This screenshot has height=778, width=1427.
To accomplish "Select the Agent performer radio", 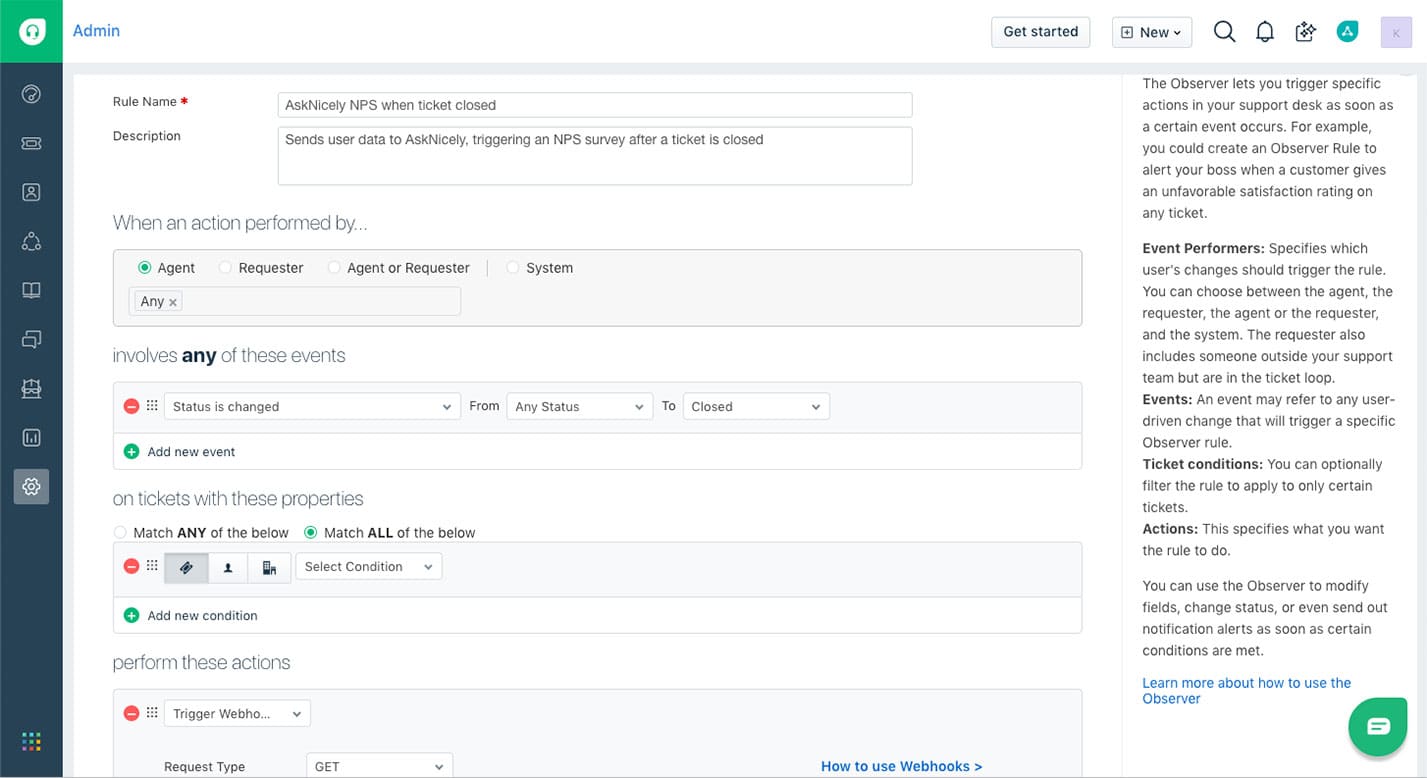I will pos(145,268).
